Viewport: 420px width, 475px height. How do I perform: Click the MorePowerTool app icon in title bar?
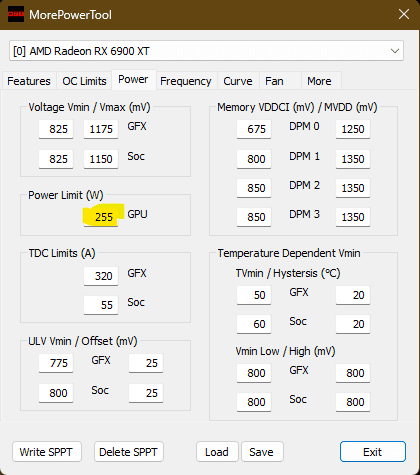[x=16, y=15]
